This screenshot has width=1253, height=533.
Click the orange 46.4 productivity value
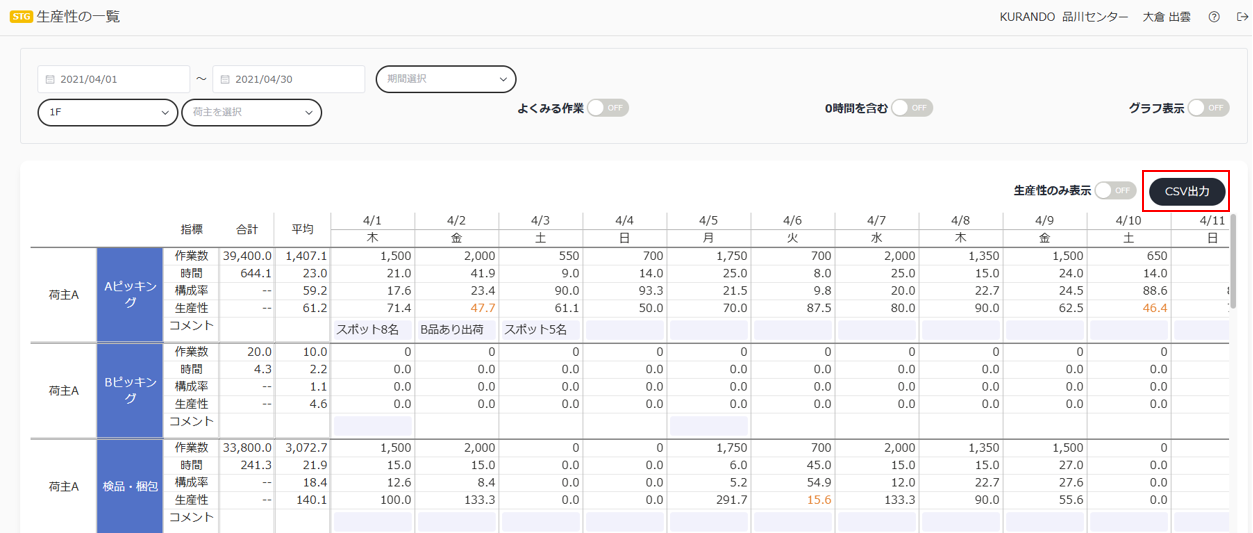(x=1154, y=308)
